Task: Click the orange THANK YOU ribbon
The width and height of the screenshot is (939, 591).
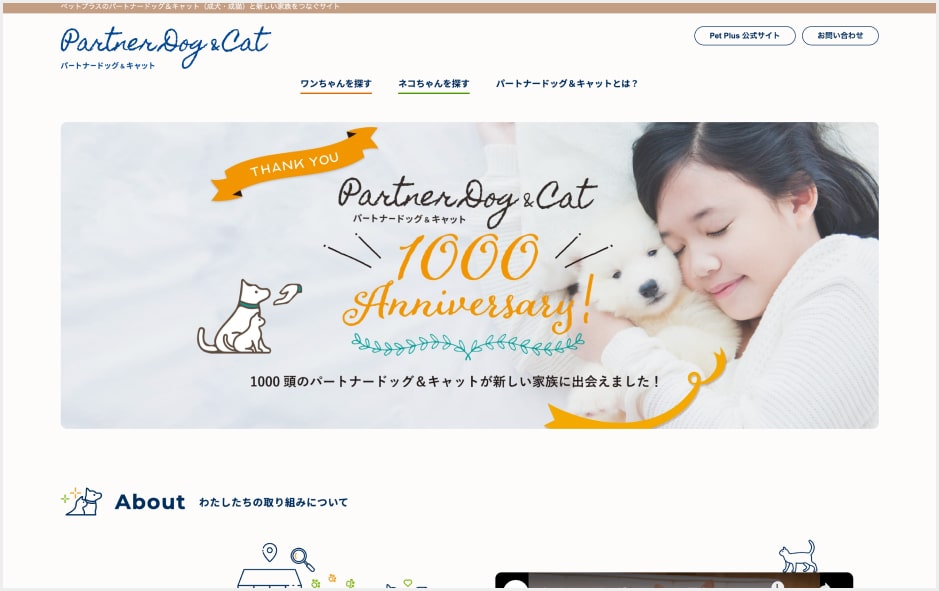Action: click(294, 163)
